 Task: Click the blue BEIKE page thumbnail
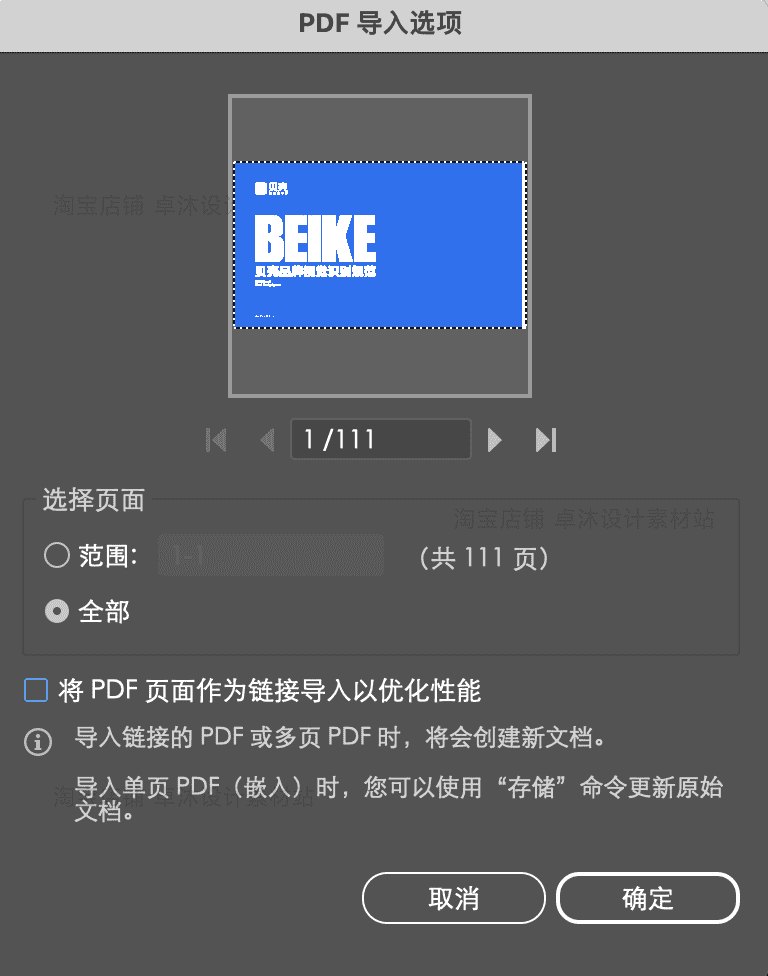click(380, 245)
